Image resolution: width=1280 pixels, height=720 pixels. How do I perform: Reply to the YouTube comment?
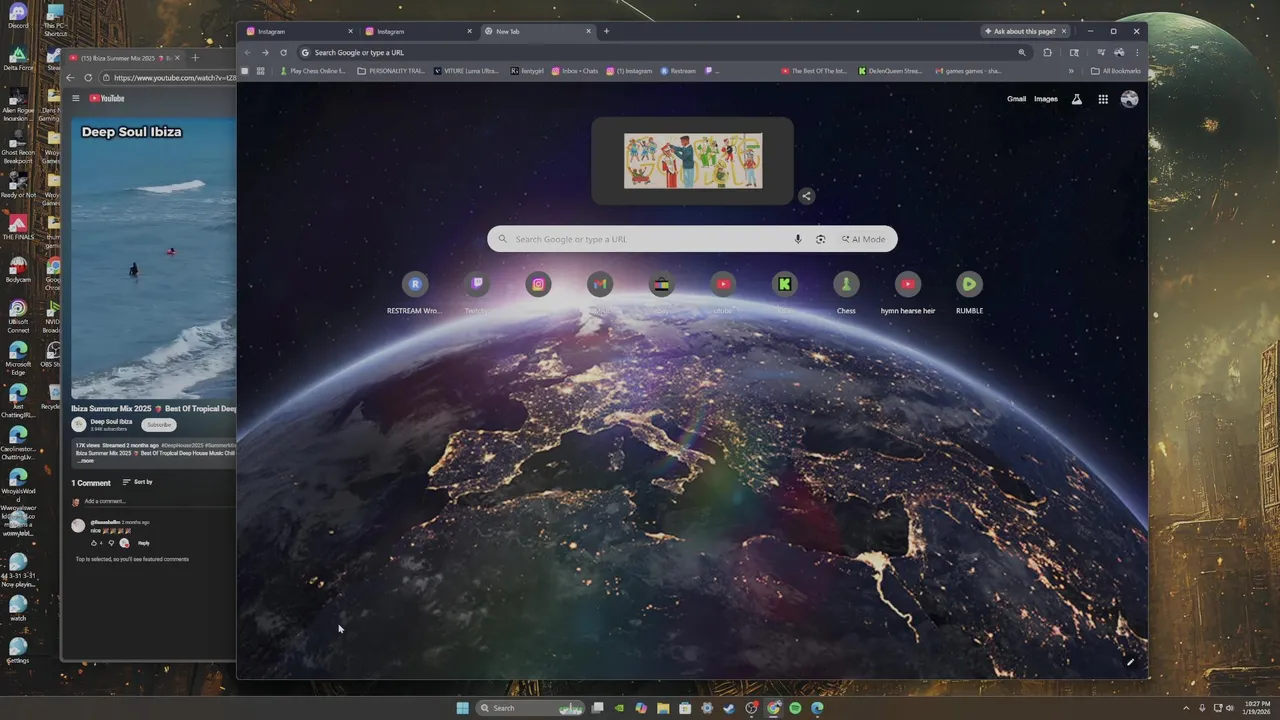(x=144, y=543)
